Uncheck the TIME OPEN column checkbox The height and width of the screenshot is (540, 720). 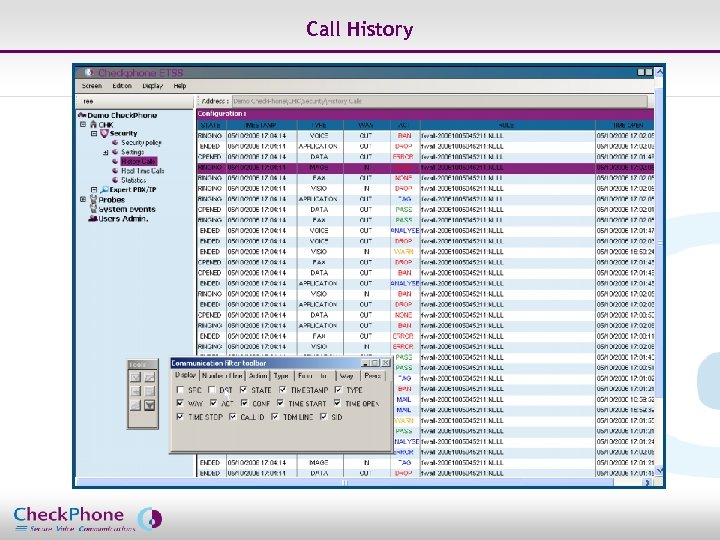(x=338, y=403)
